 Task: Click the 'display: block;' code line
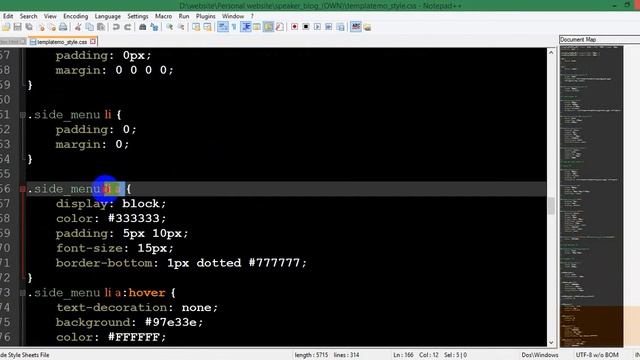[x=111, y=204]
